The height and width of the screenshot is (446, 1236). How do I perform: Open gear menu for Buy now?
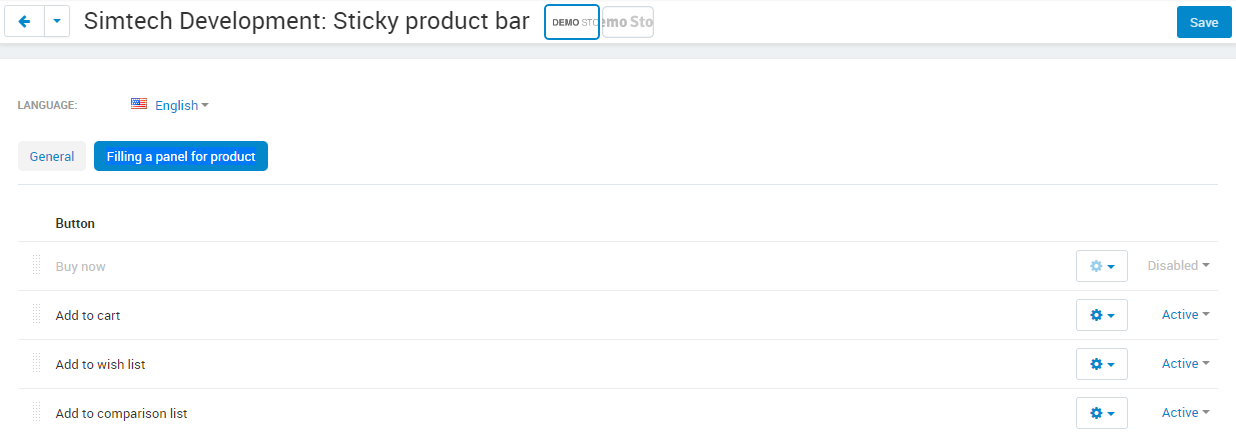(x=1102, y=266)
